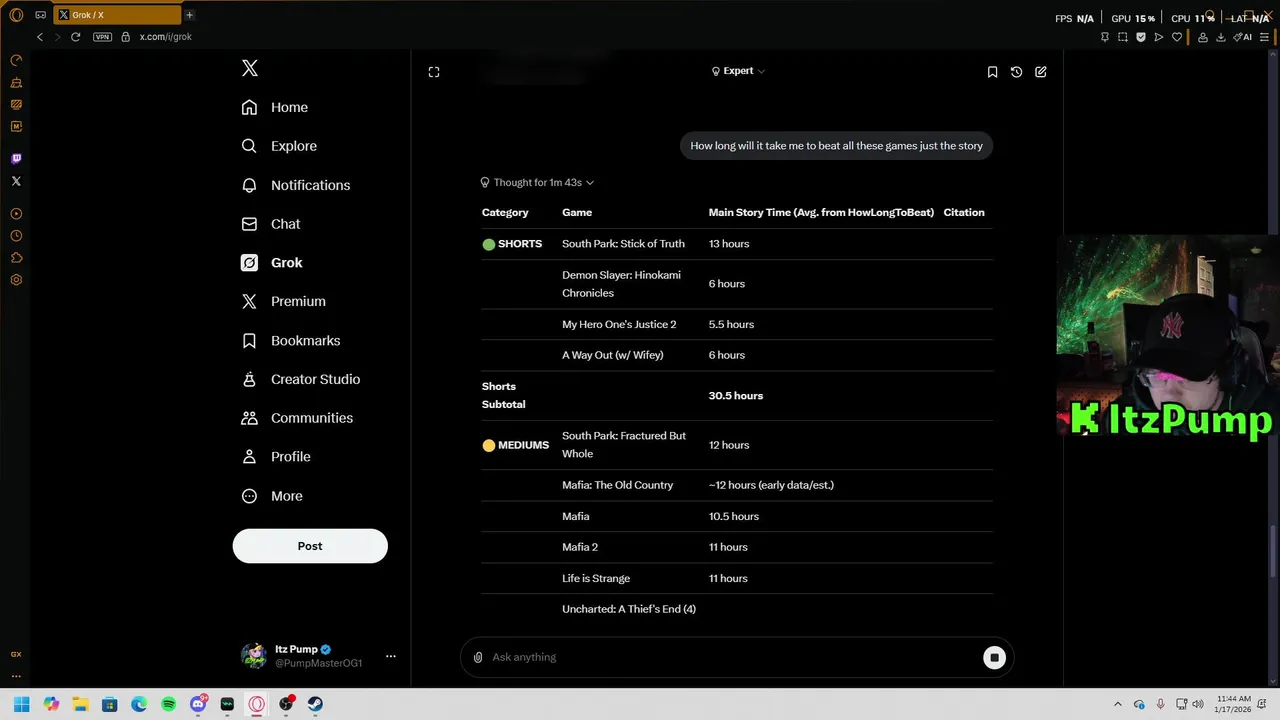Click the Grok bookmark icon
The width and height of the screenshot is (1280, 720).
point(992,72)
